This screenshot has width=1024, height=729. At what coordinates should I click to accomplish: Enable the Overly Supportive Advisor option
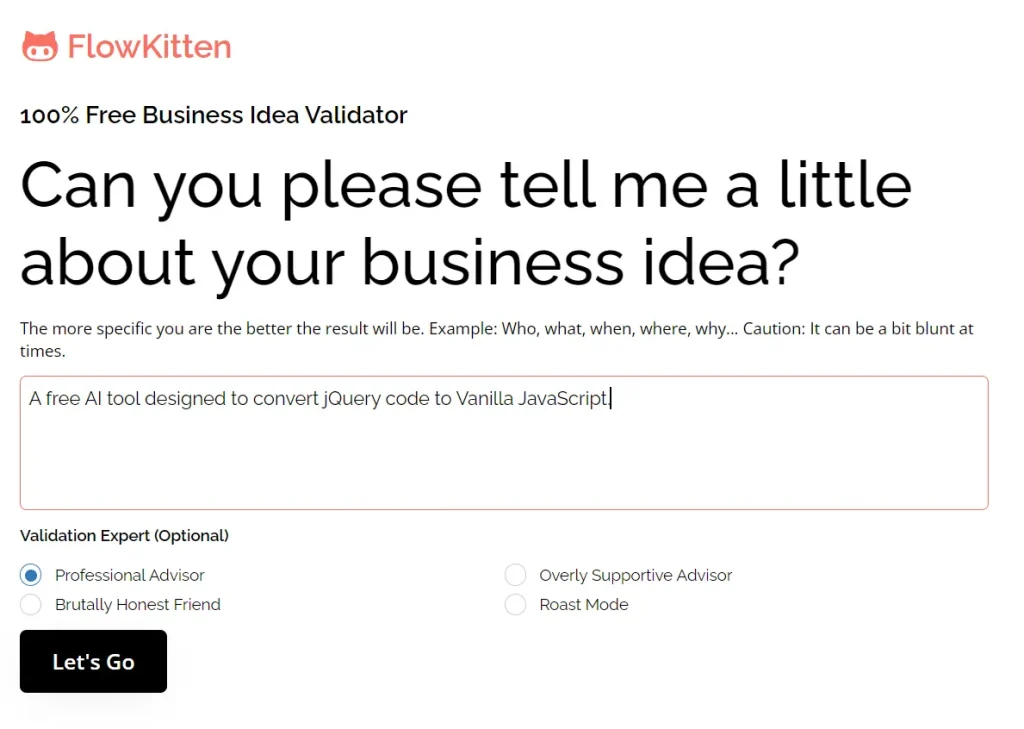(x=515, y=574)
